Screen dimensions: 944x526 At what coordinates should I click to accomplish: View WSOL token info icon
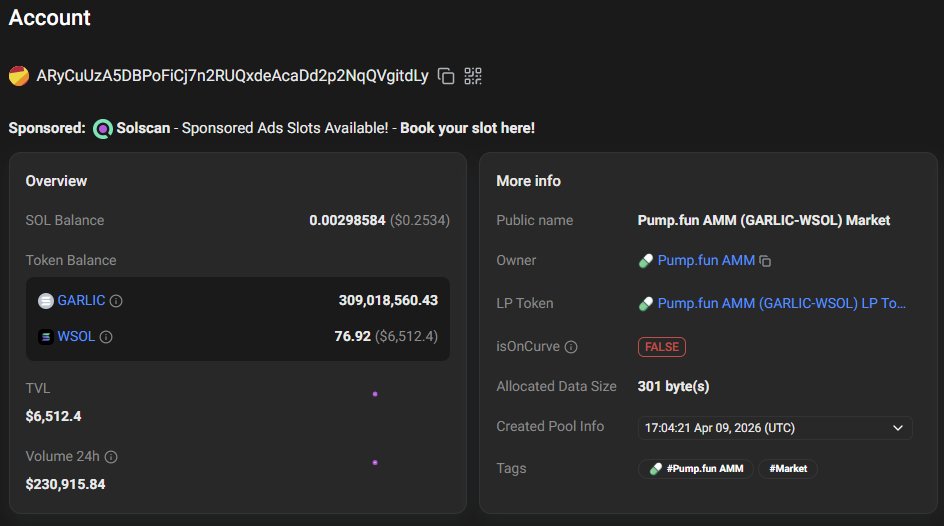tap(106, 337)
